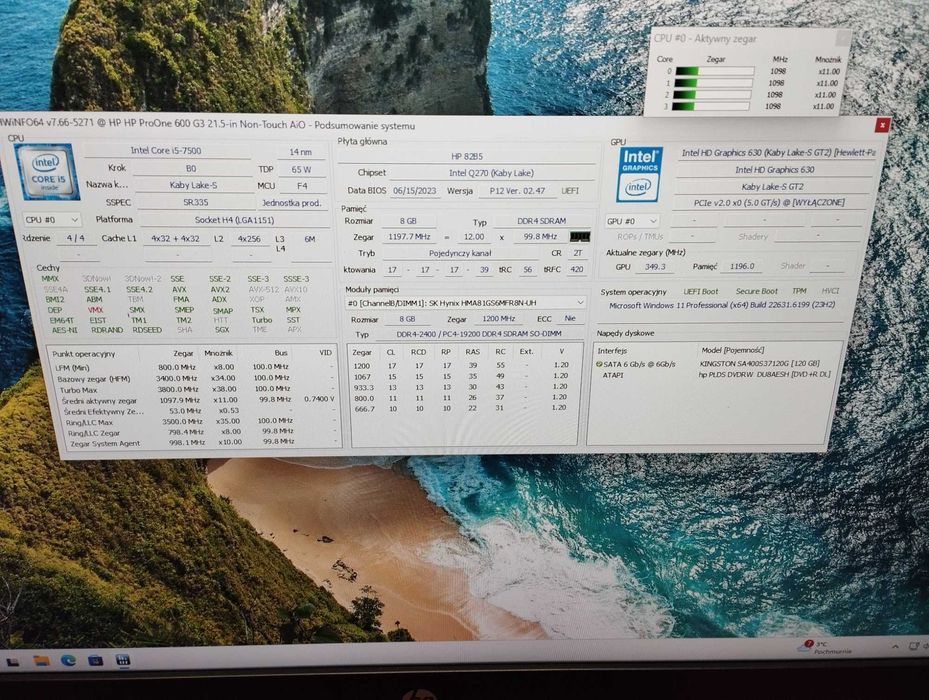Click the HVCI status label

pos(830,291)
